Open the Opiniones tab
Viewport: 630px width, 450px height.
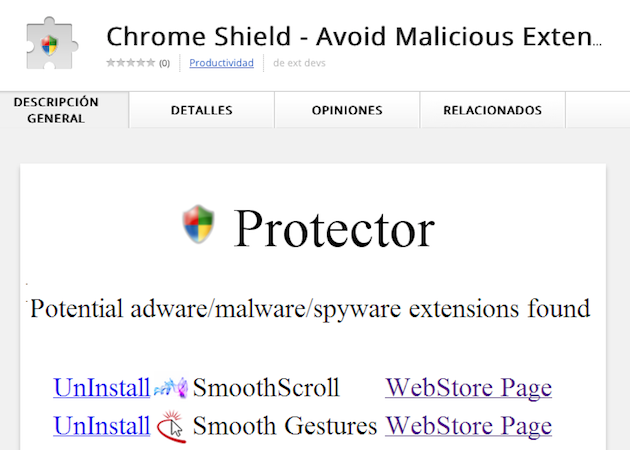(347, 110)
